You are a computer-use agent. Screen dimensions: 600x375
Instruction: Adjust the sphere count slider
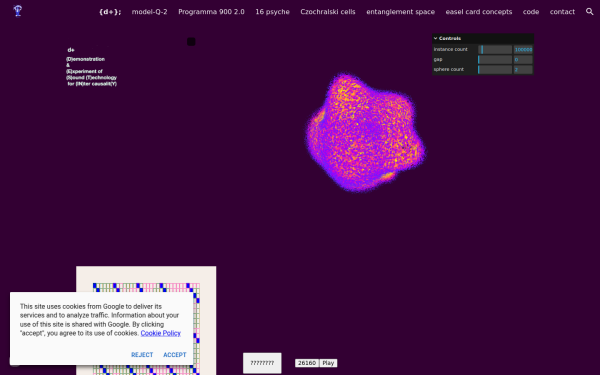[x=495, y=69]
